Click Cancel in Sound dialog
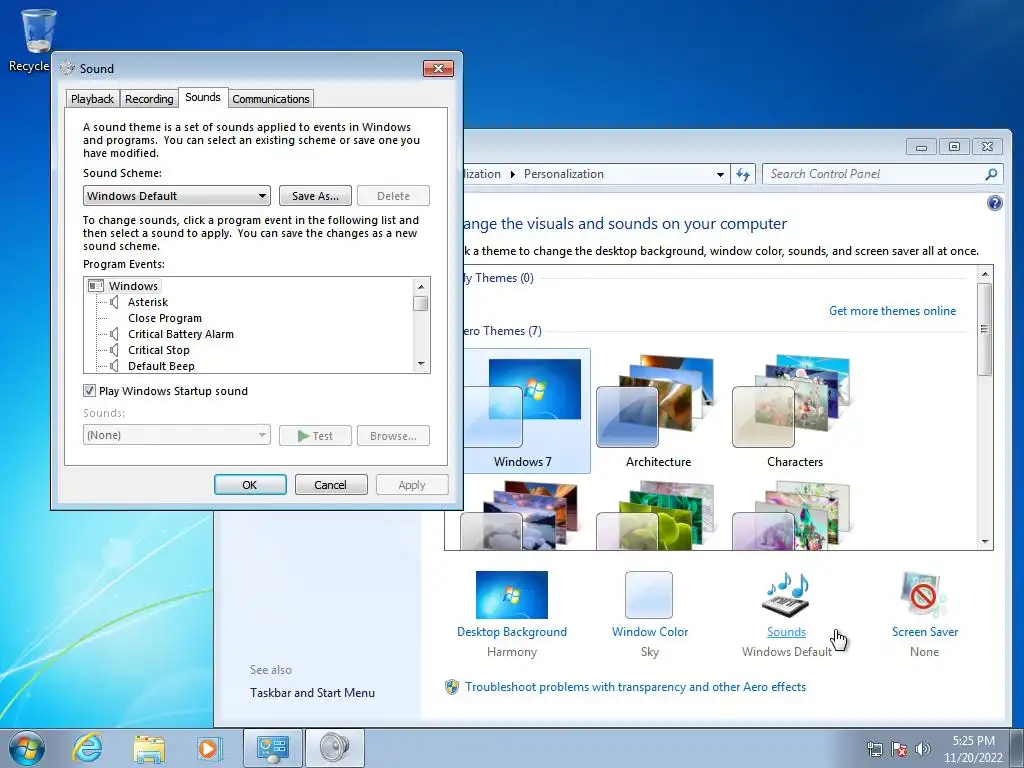This screenshot has height=768, width=1024. (x=330, y=485)
